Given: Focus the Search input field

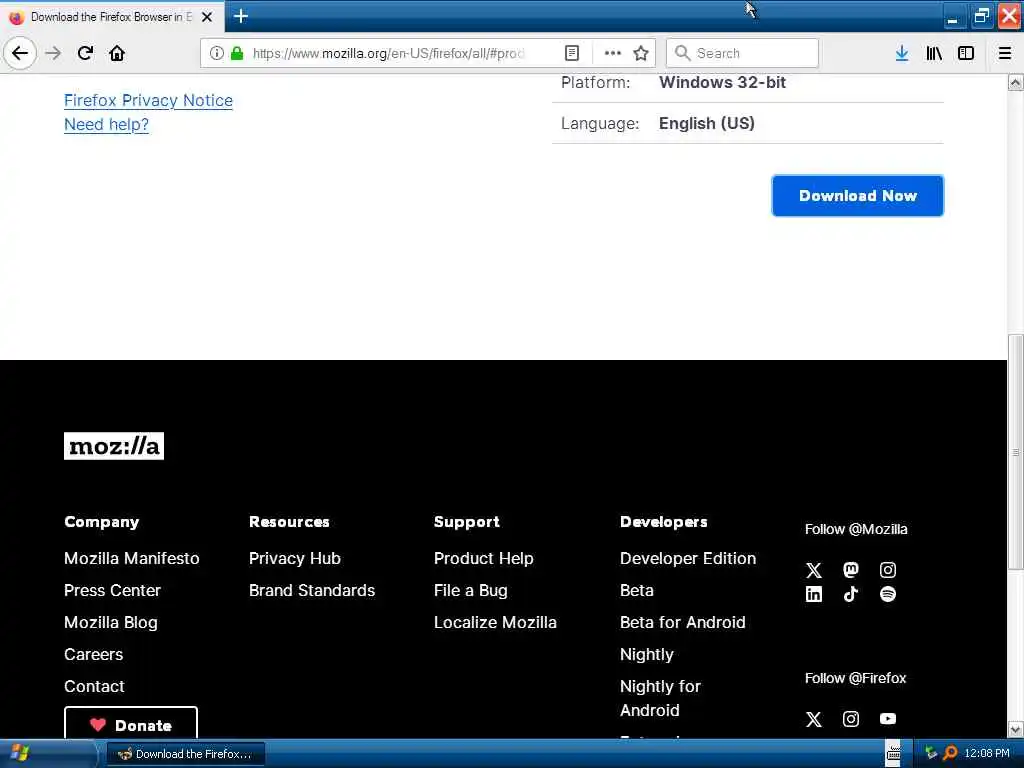Looking at the screenshot, I should (x=743, y=53).
